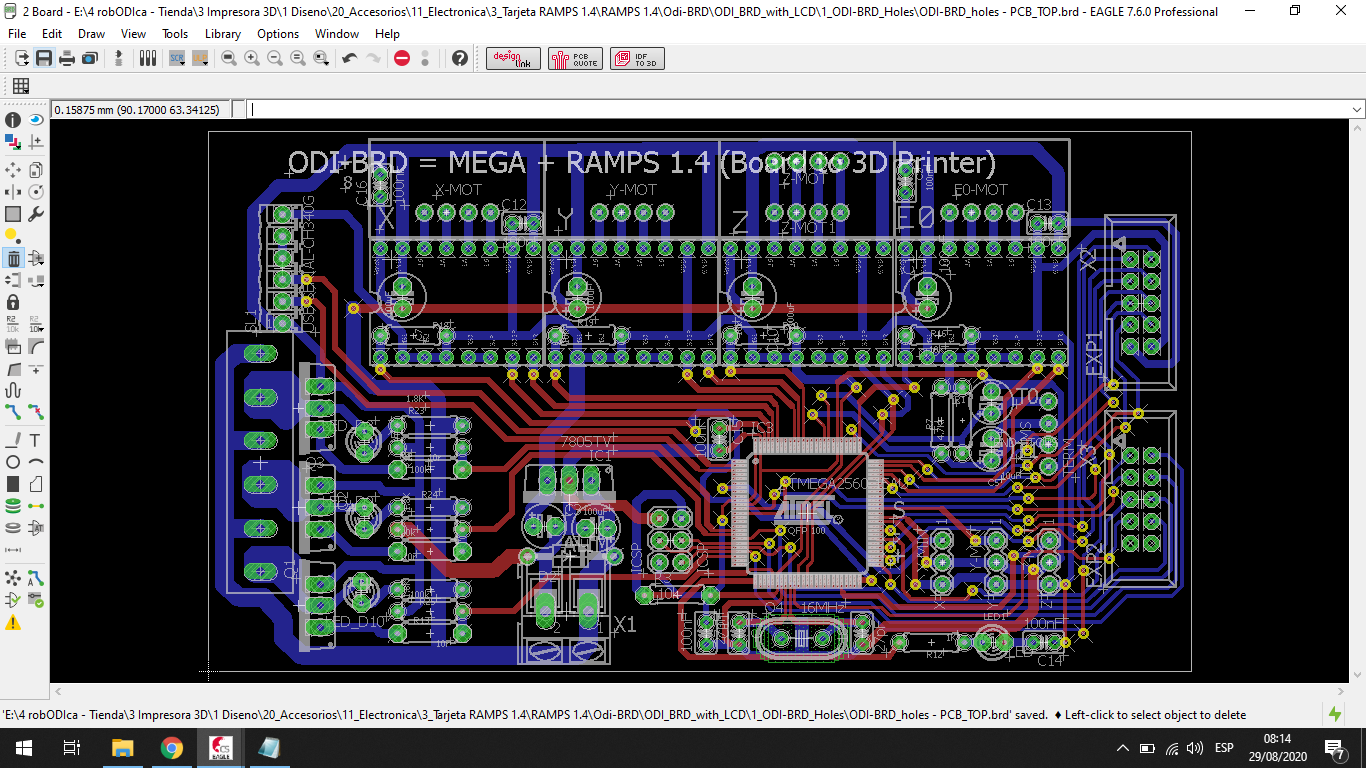The image size is (1366, 768).
Task: Select the Miter tool
Action: coord(36,347)
